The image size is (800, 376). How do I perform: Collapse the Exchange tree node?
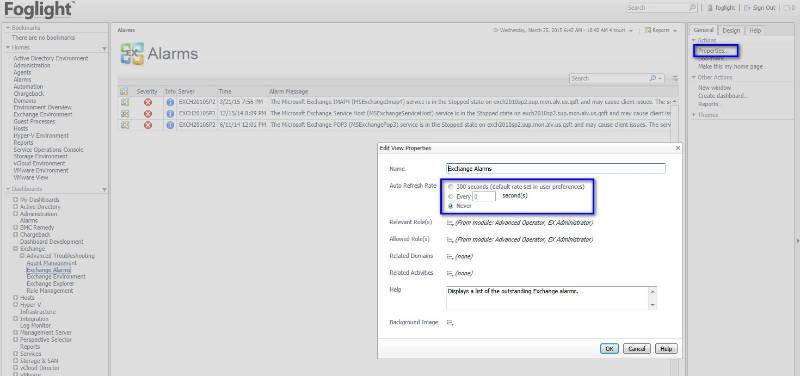(x=16, y=249)
